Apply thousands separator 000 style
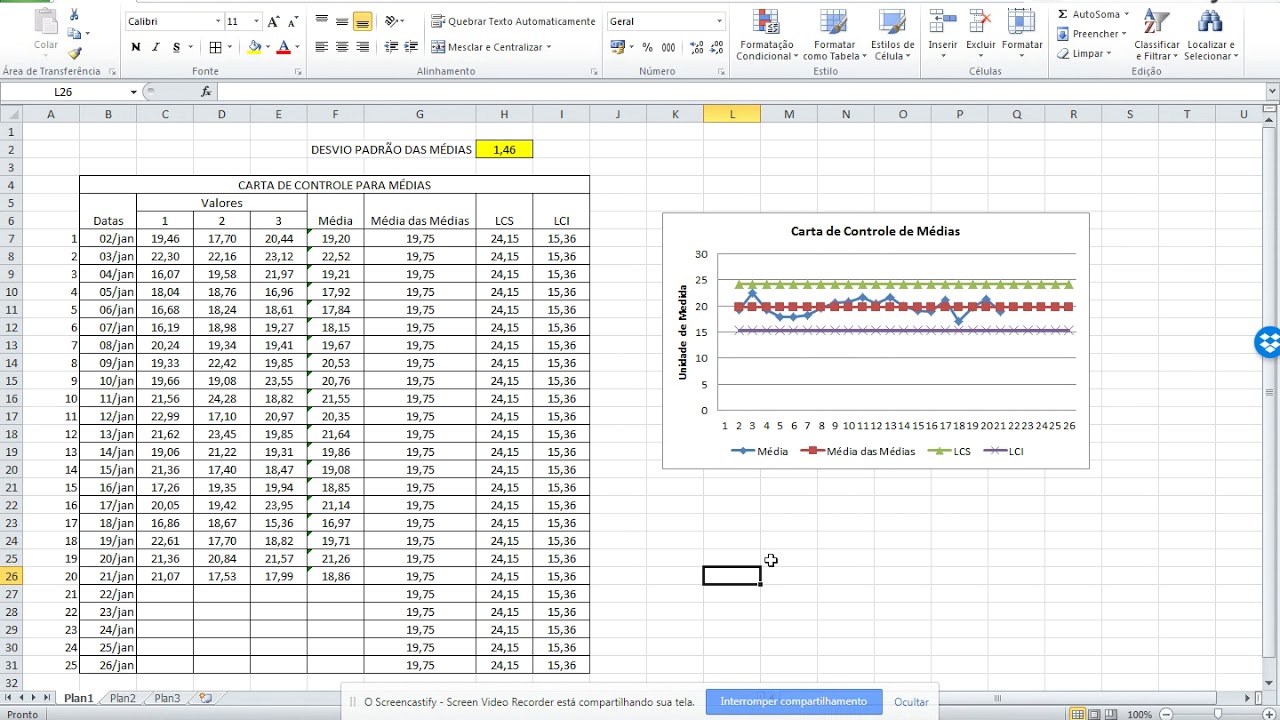The width and height of the screenshot is (1280, 720). tap(668, 47)
